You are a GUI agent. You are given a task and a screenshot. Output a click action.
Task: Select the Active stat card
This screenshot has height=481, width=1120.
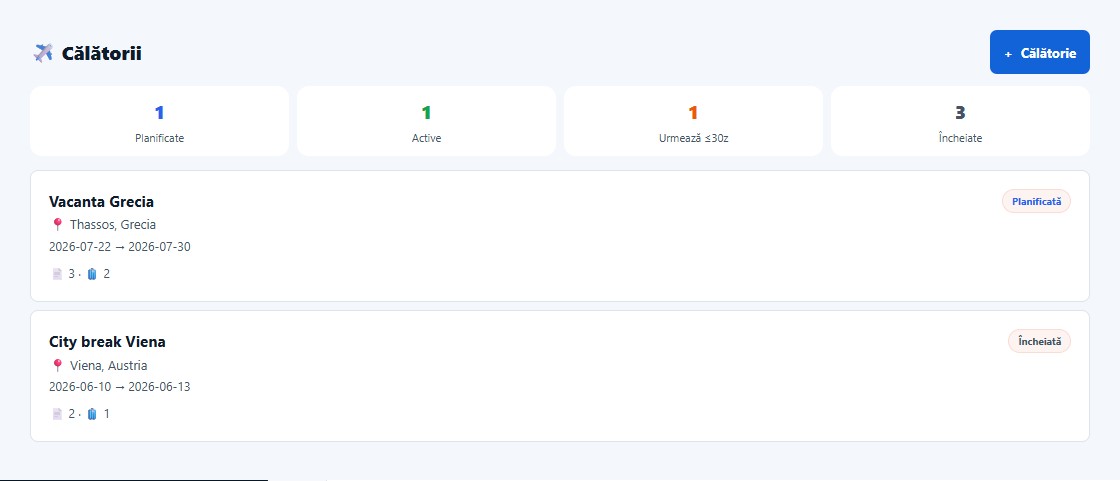[426, 121]
